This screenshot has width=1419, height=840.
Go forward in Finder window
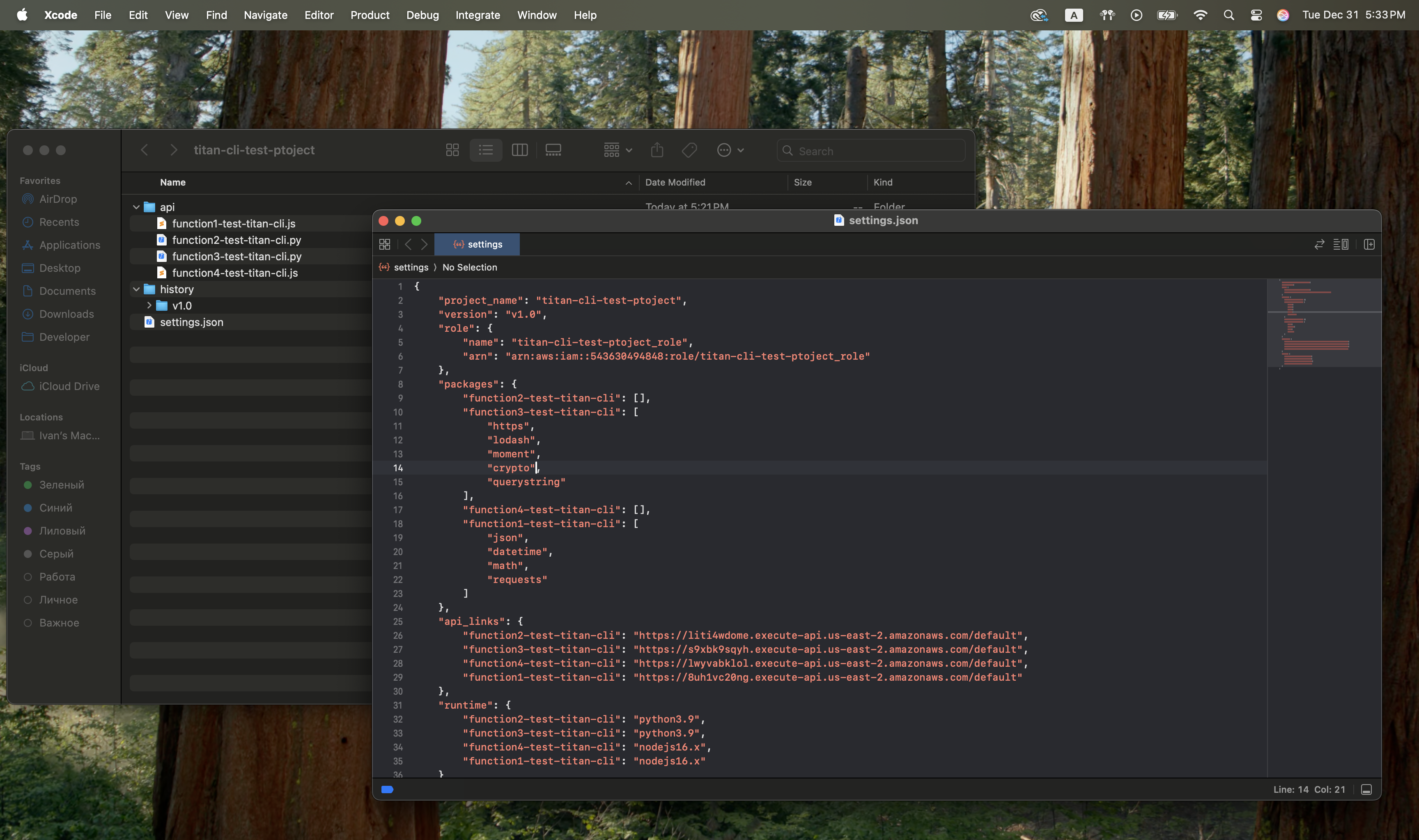(x=174, y=150)
